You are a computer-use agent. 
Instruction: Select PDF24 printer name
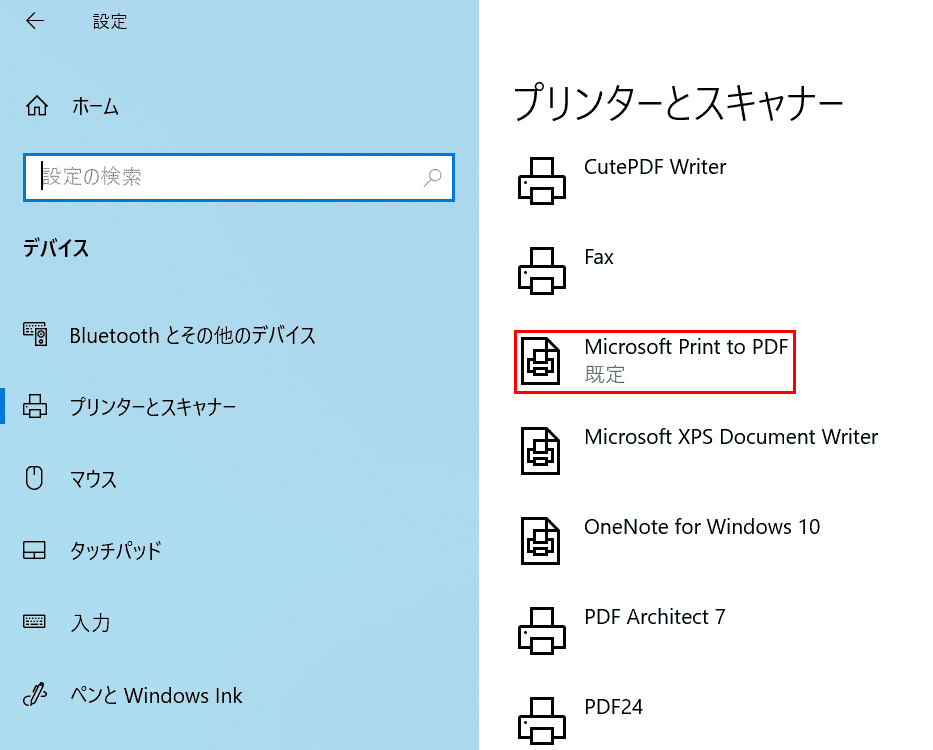point(613,707)
